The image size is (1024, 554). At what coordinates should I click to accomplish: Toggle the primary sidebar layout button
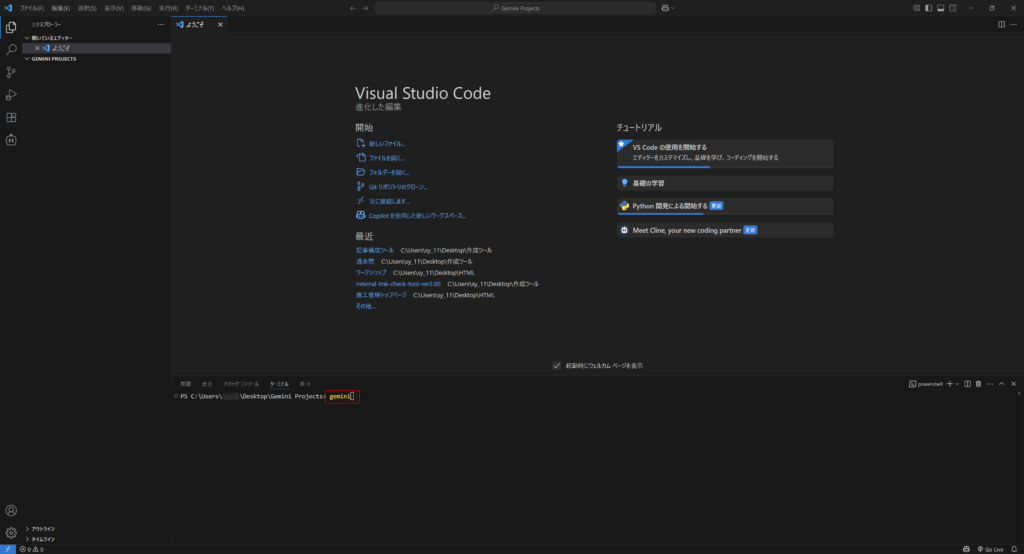pos(928,8)
